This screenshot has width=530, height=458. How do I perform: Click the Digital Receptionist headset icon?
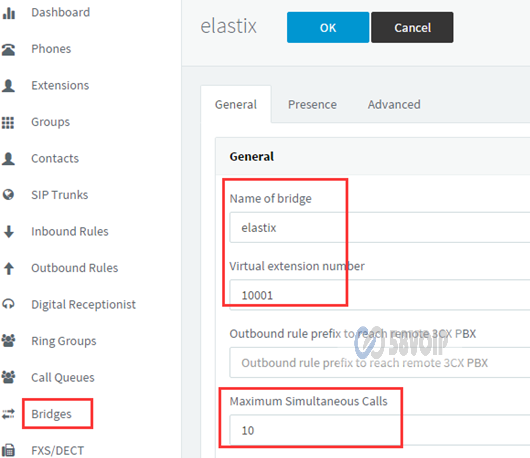[8, 304]
